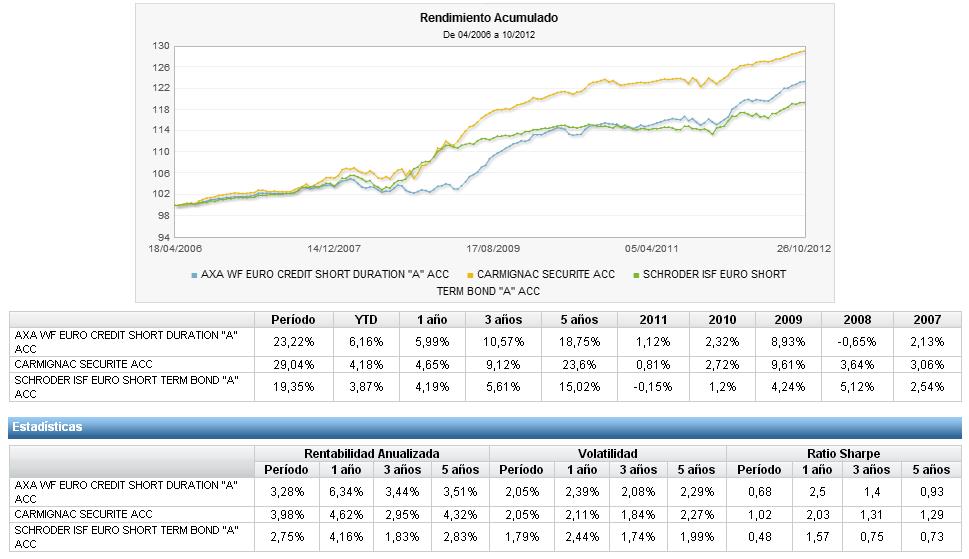Click the yellow Carmignac Securite legend swatch
This screenshot has width=969, height=559.
pyautogui.click(x=470, y=275)
